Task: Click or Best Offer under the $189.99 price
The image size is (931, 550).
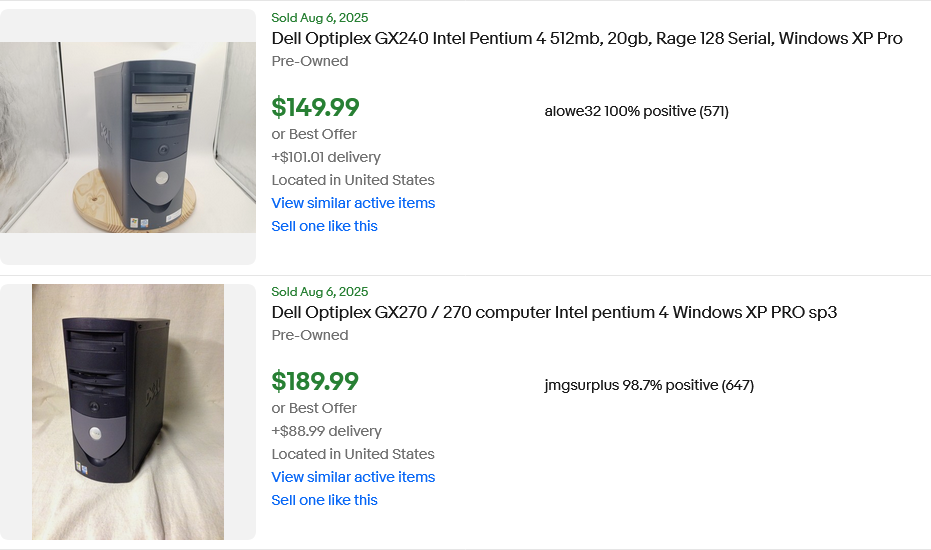Action: 314,408
